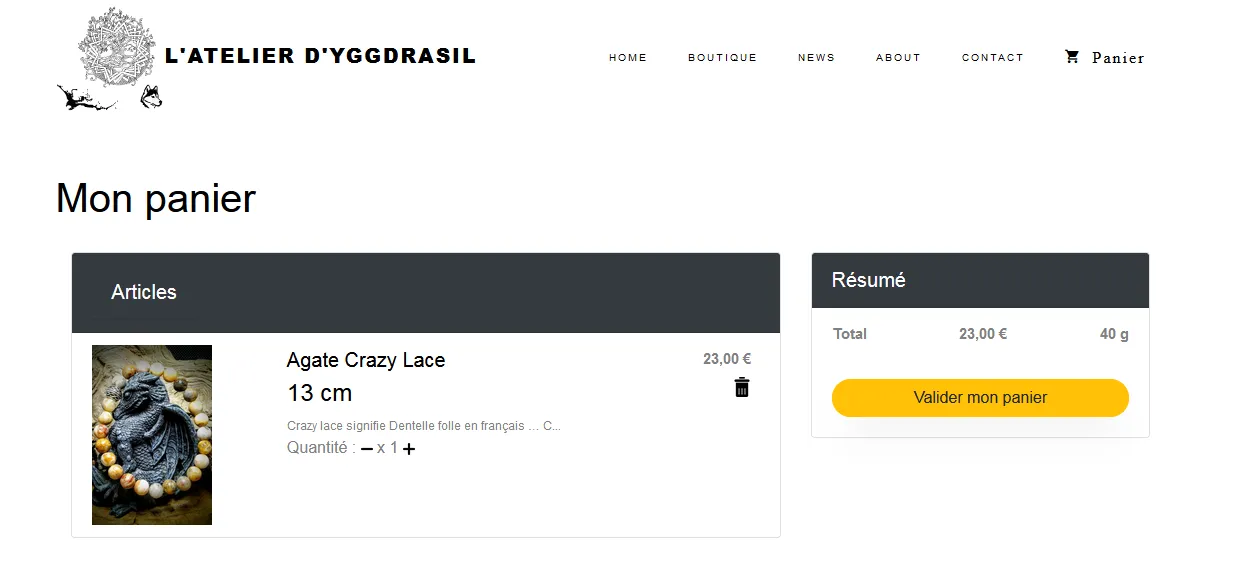This screenshot has width=1251, height=575.
Task: Select the NEWS menu item
Action: pyautogui.click(x=816, y=58)
